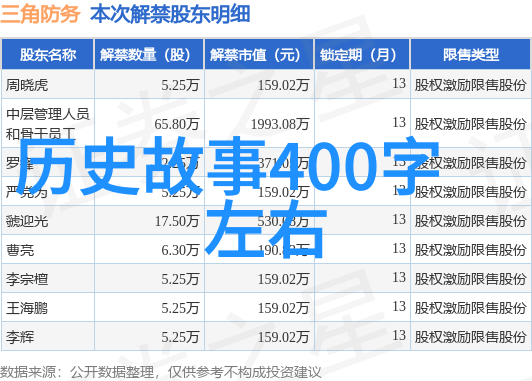Click 5.25万 in the 王海鹏 row
This screenshot has height=381, width=532.
180,308
